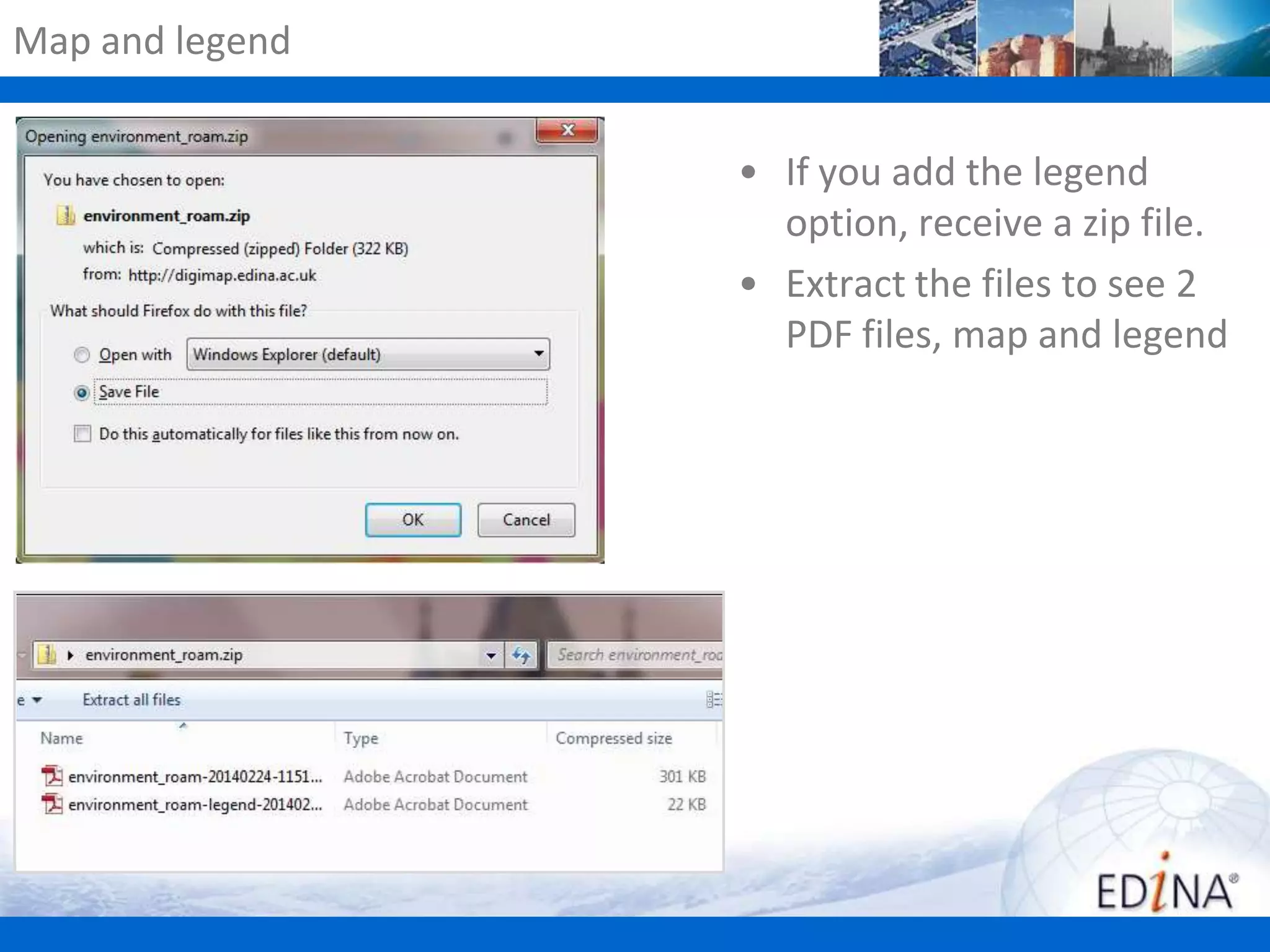This screenshot has height=952, width=1270.
Task: Close the Opening environment_roam.zip dialog
Action: 567,130
